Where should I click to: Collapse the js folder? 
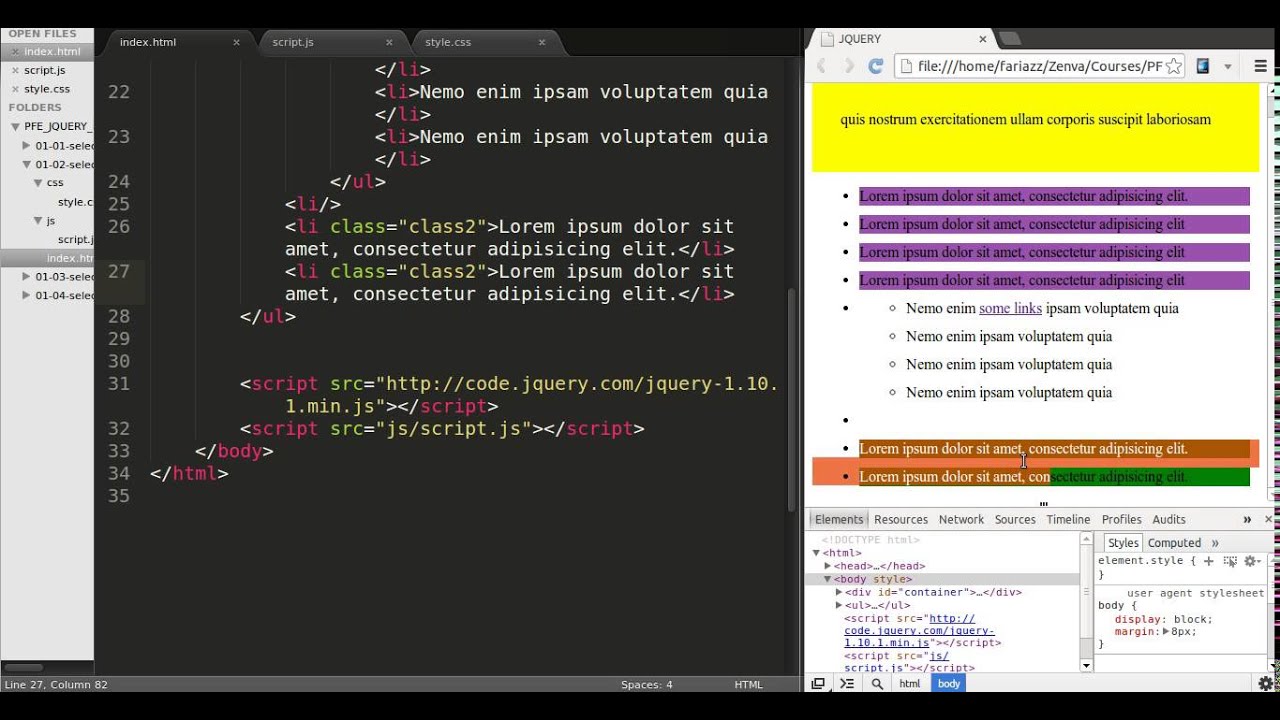38,220
